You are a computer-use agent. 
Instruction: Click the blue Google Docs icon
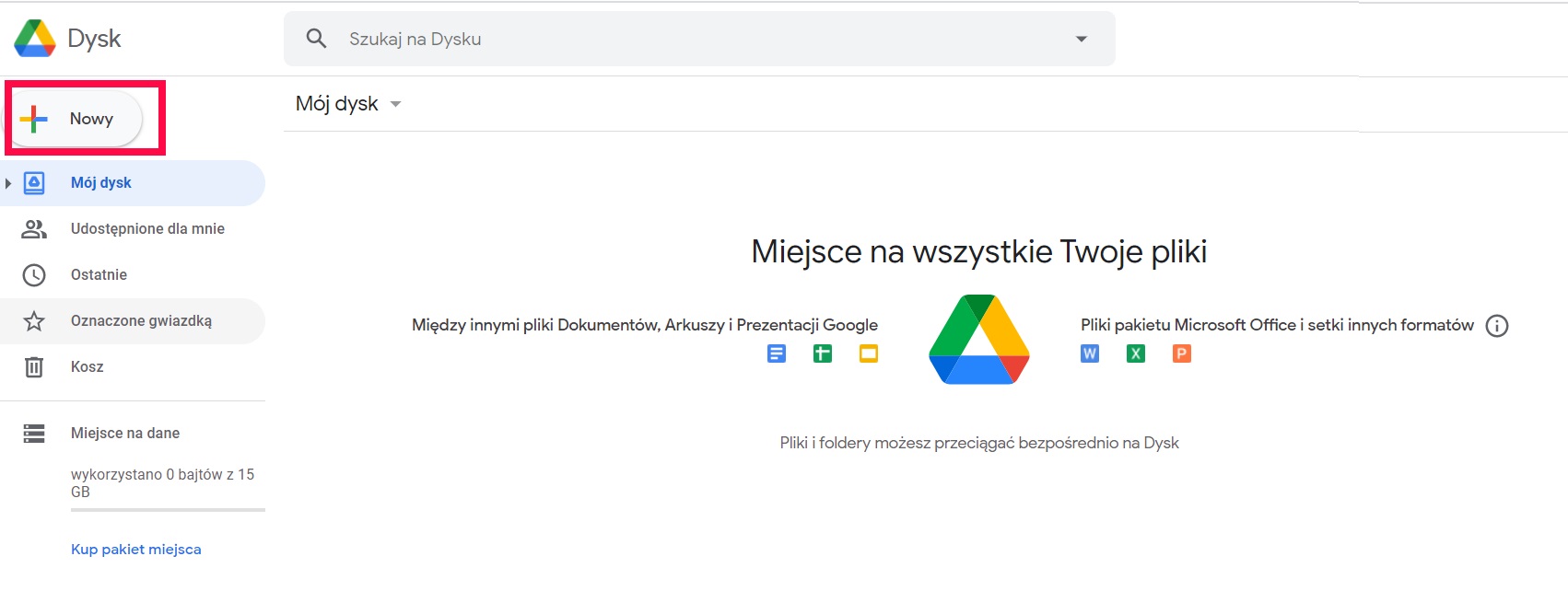(777, 353)
